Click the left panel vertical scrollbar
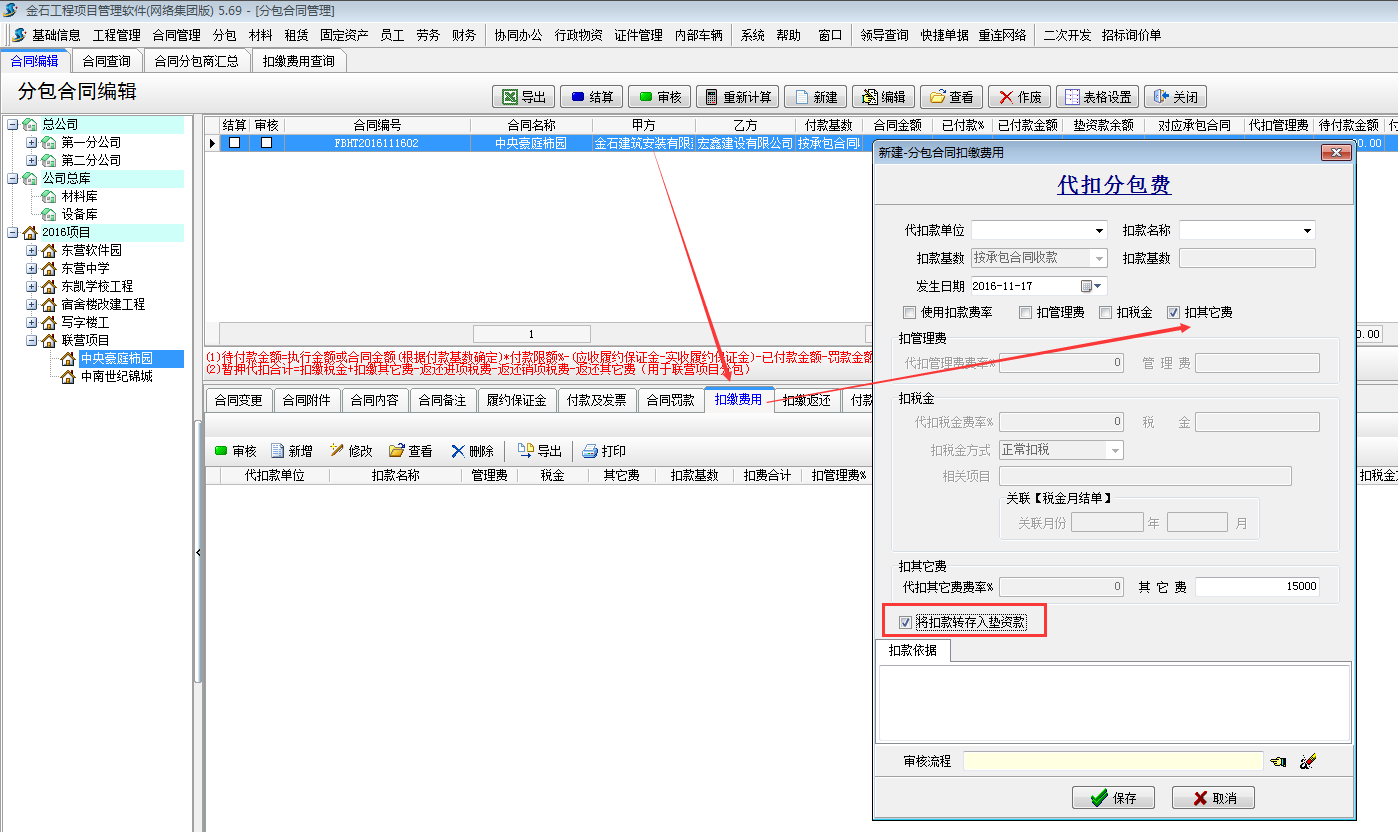This screenshot has width=1398, height=832. tap(198, 400)
